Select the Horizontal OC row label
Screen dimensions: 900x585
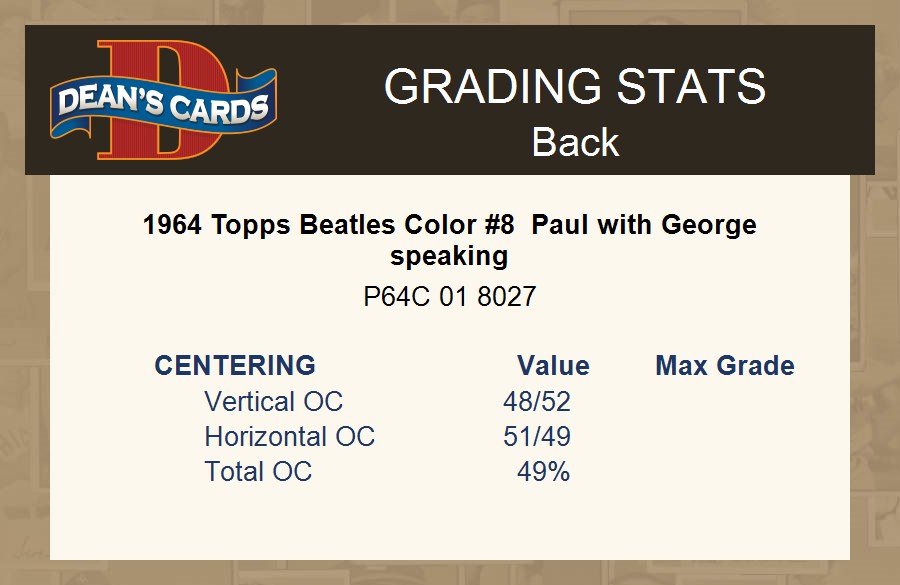289,437
